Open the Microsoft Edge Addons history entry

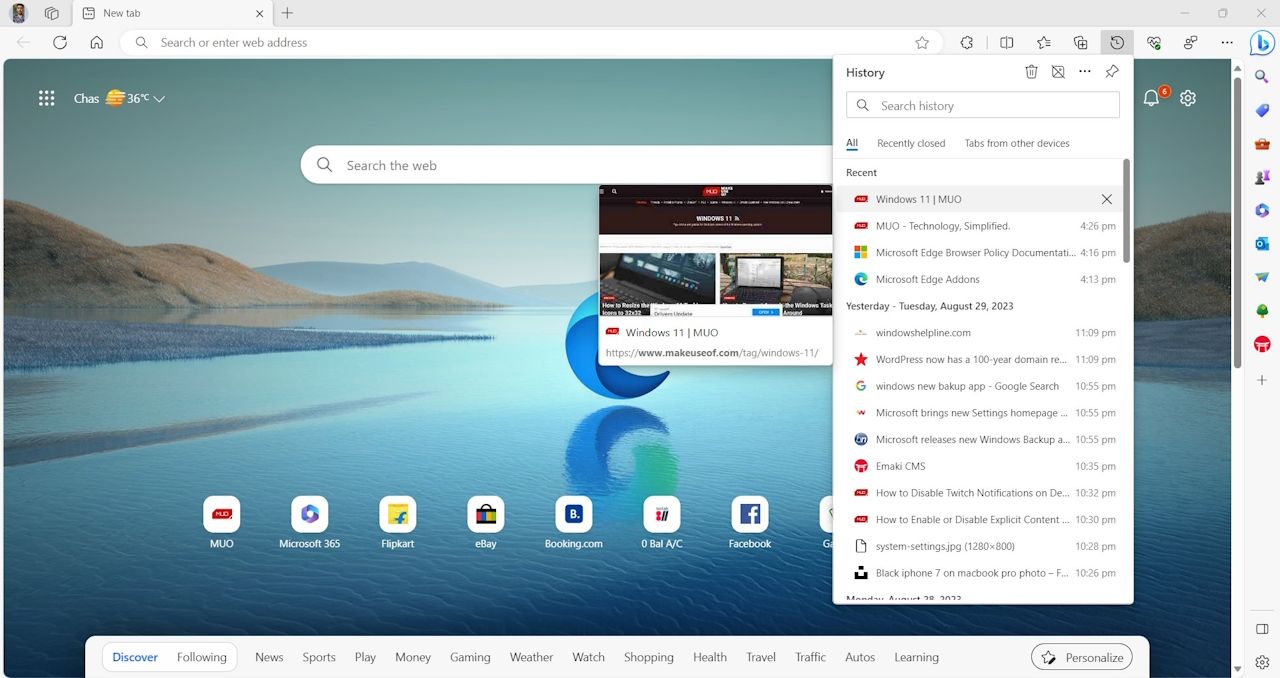pos(927,280)
